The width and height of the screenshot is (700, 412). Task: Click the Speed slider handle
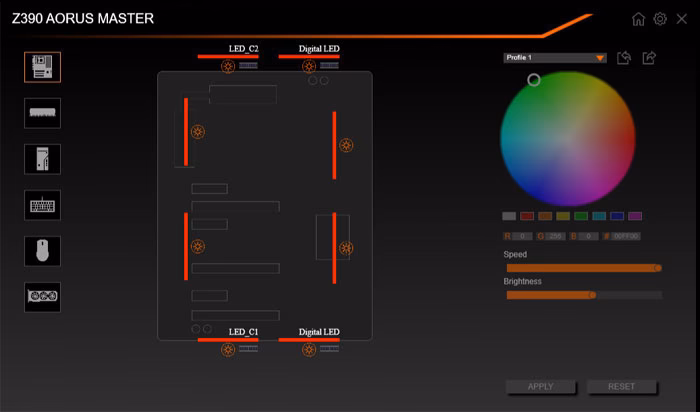[x=658, y=268]
